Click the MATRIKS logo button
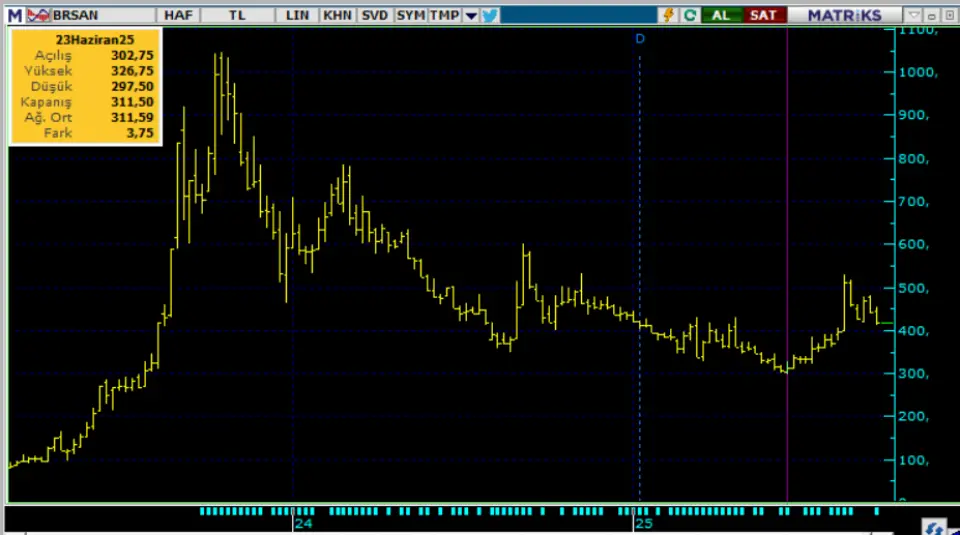Image resolution: width=960 pixels, height=535 pixels. point(844,15)
